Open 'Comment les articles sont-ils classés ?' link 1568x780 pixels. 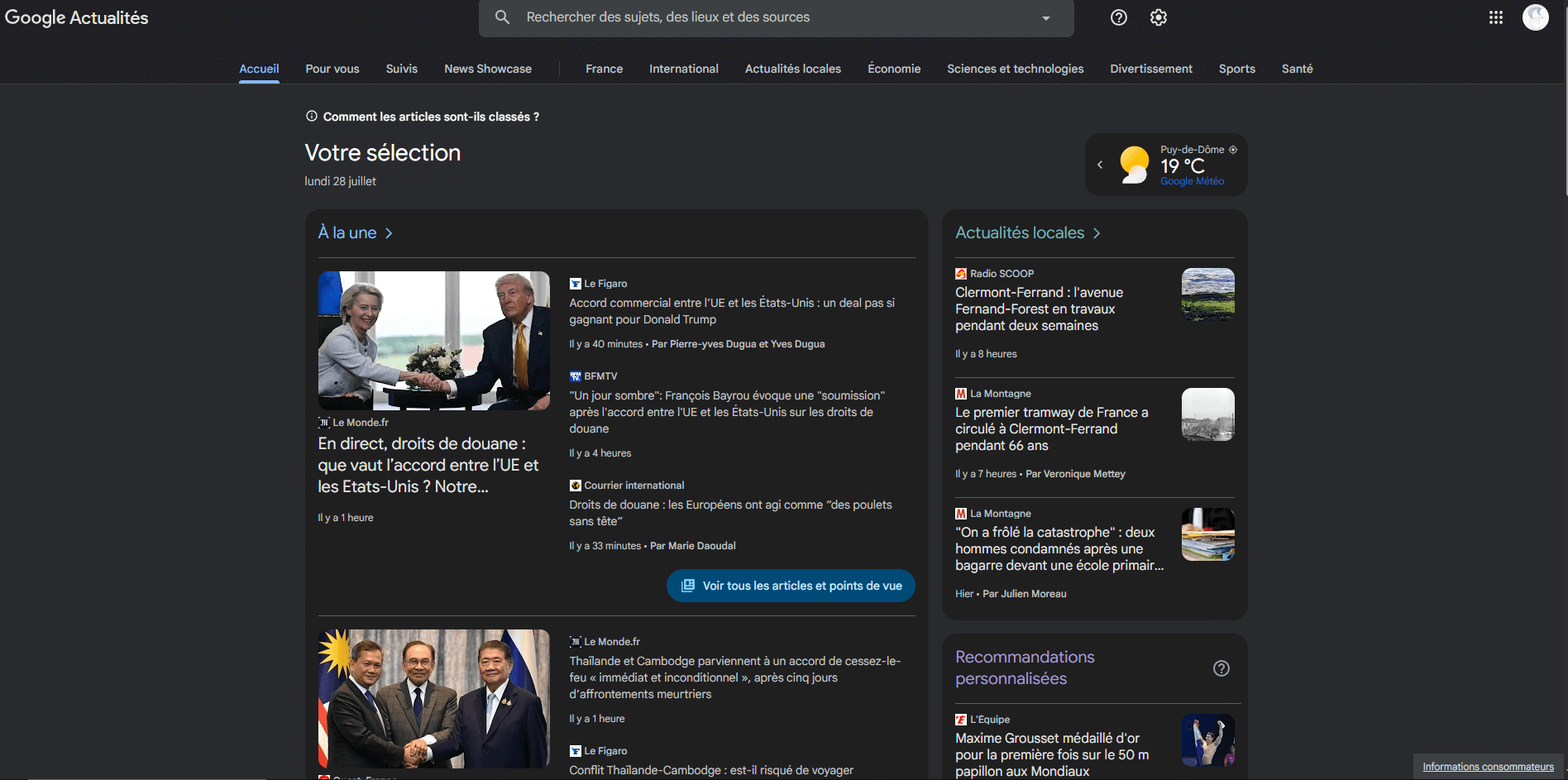(431, 117)
